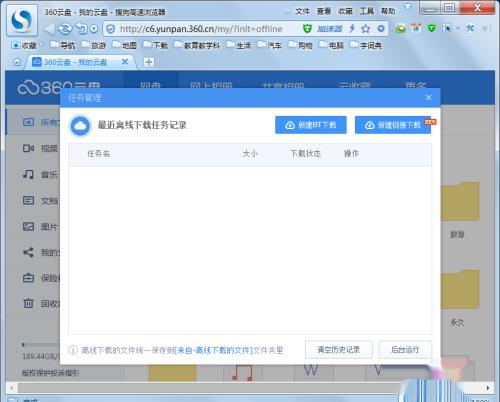
Task: Click the 版权保护投诉指引 link
Action: pos(50,373)
